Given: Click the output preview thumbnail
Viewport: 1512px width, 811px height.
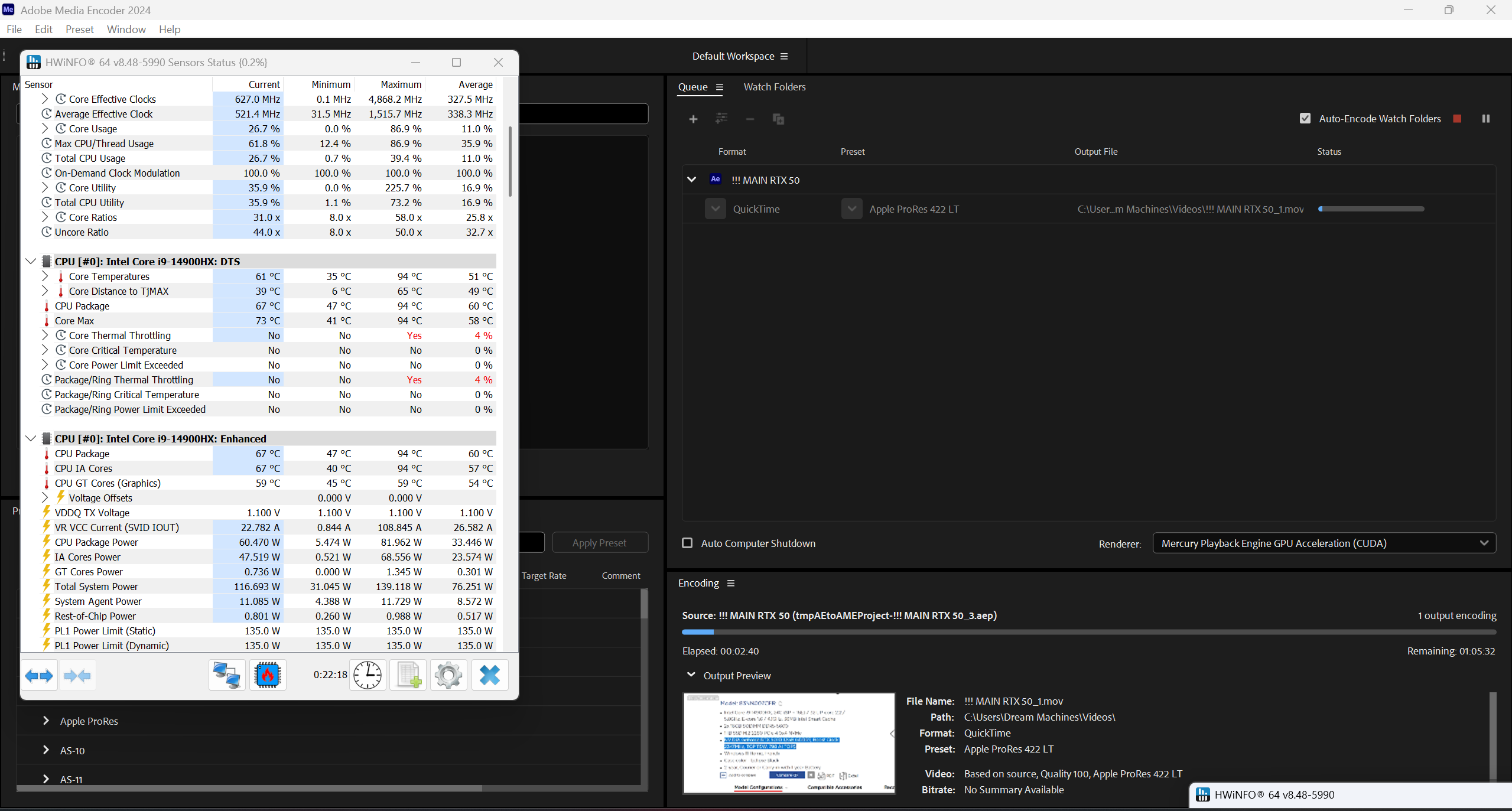Looking at the screenshot, I should click(789, 743).
